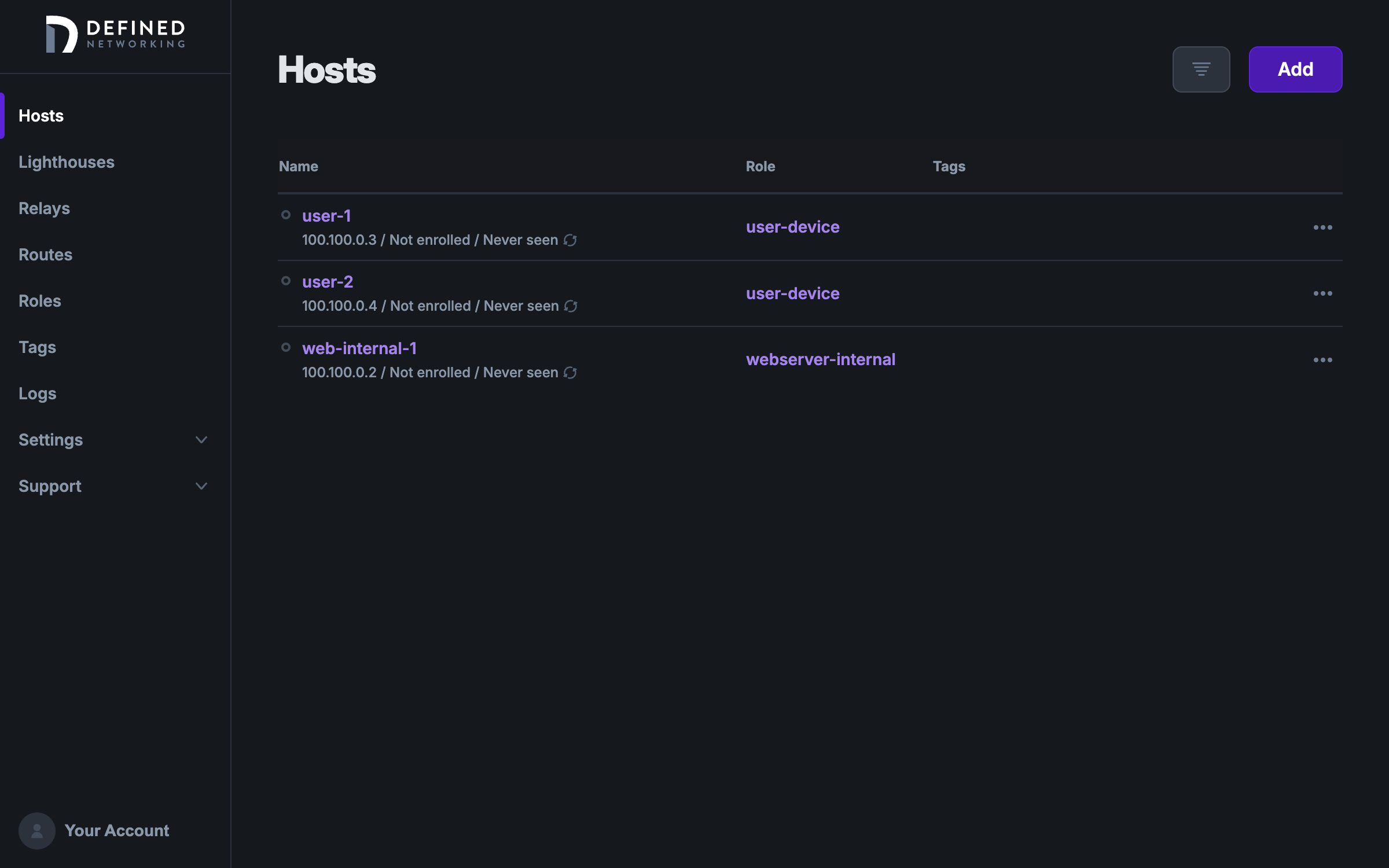This screenshot has height=868, width=1389.
Task: Click the options icon for user-2
Action: tap(1322, 293)
